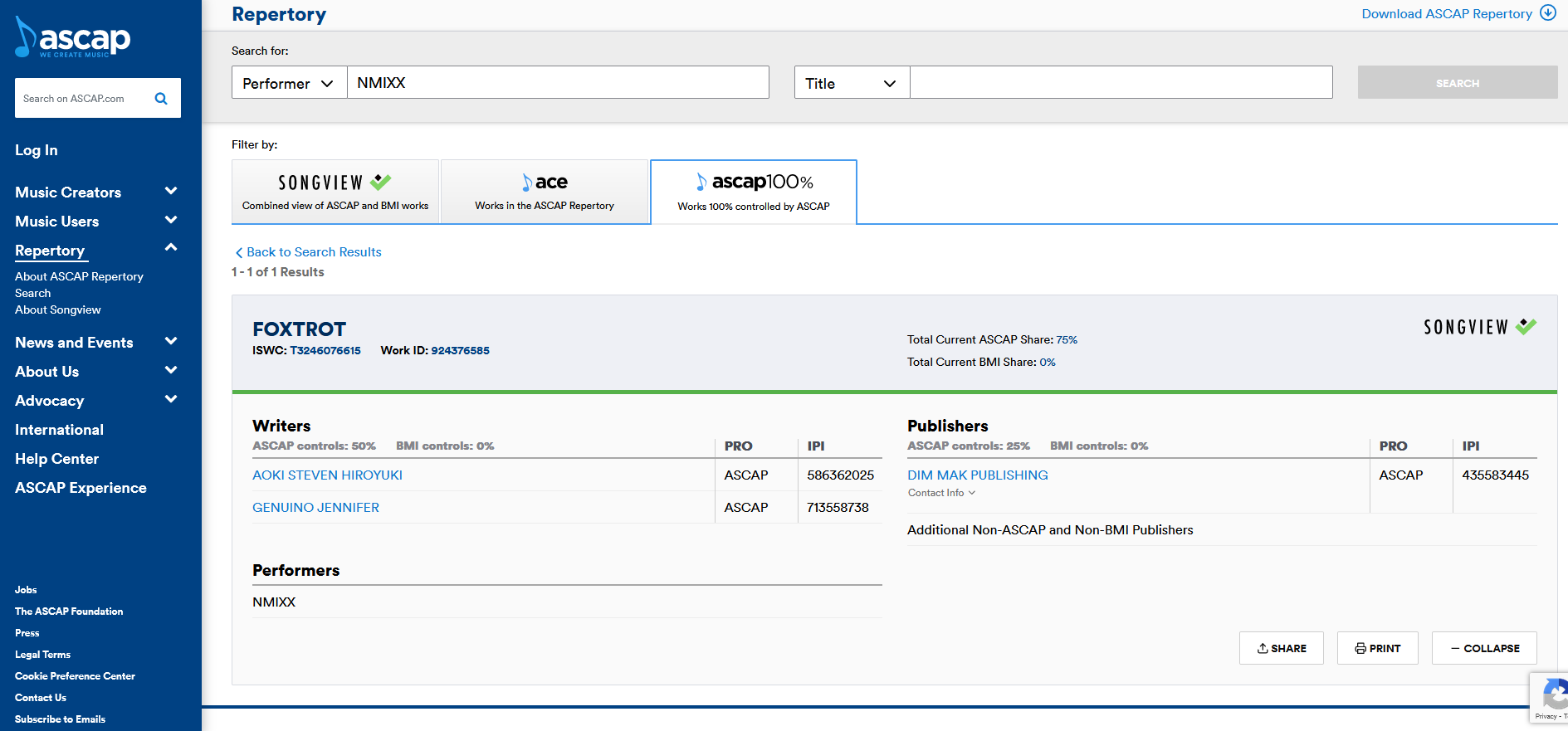Open the Performer search type dropdown
The image size is (1568, 731).
point(289,83)
